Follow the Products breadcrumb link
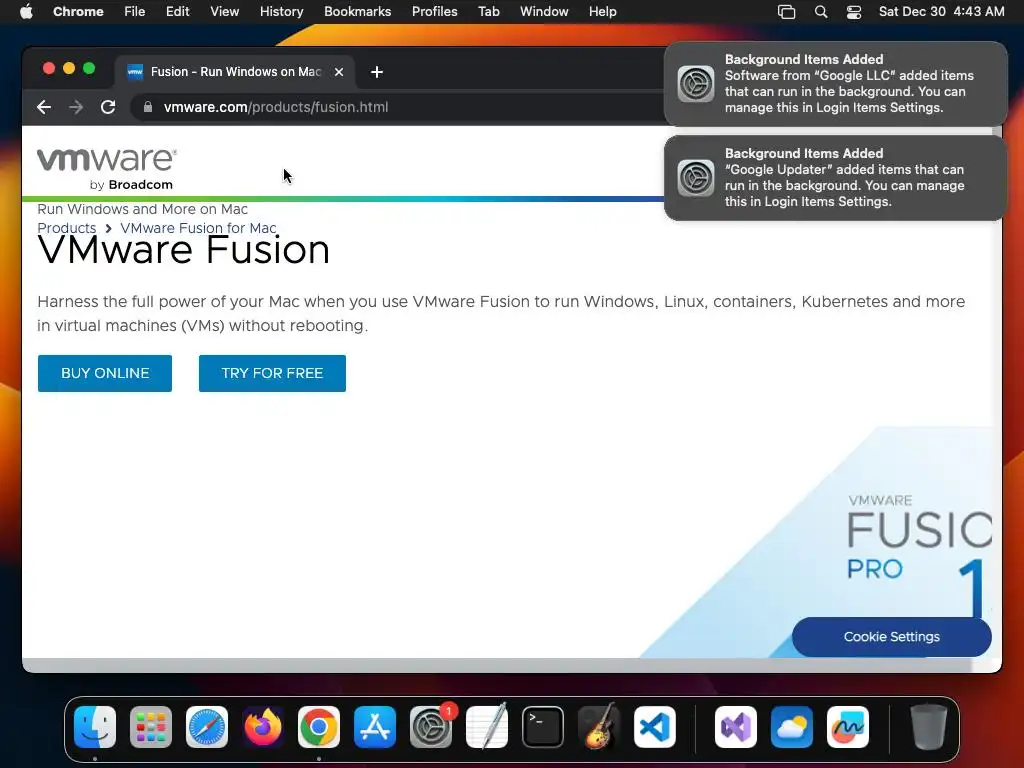The image size is (1024, 768). pos(67,228)
